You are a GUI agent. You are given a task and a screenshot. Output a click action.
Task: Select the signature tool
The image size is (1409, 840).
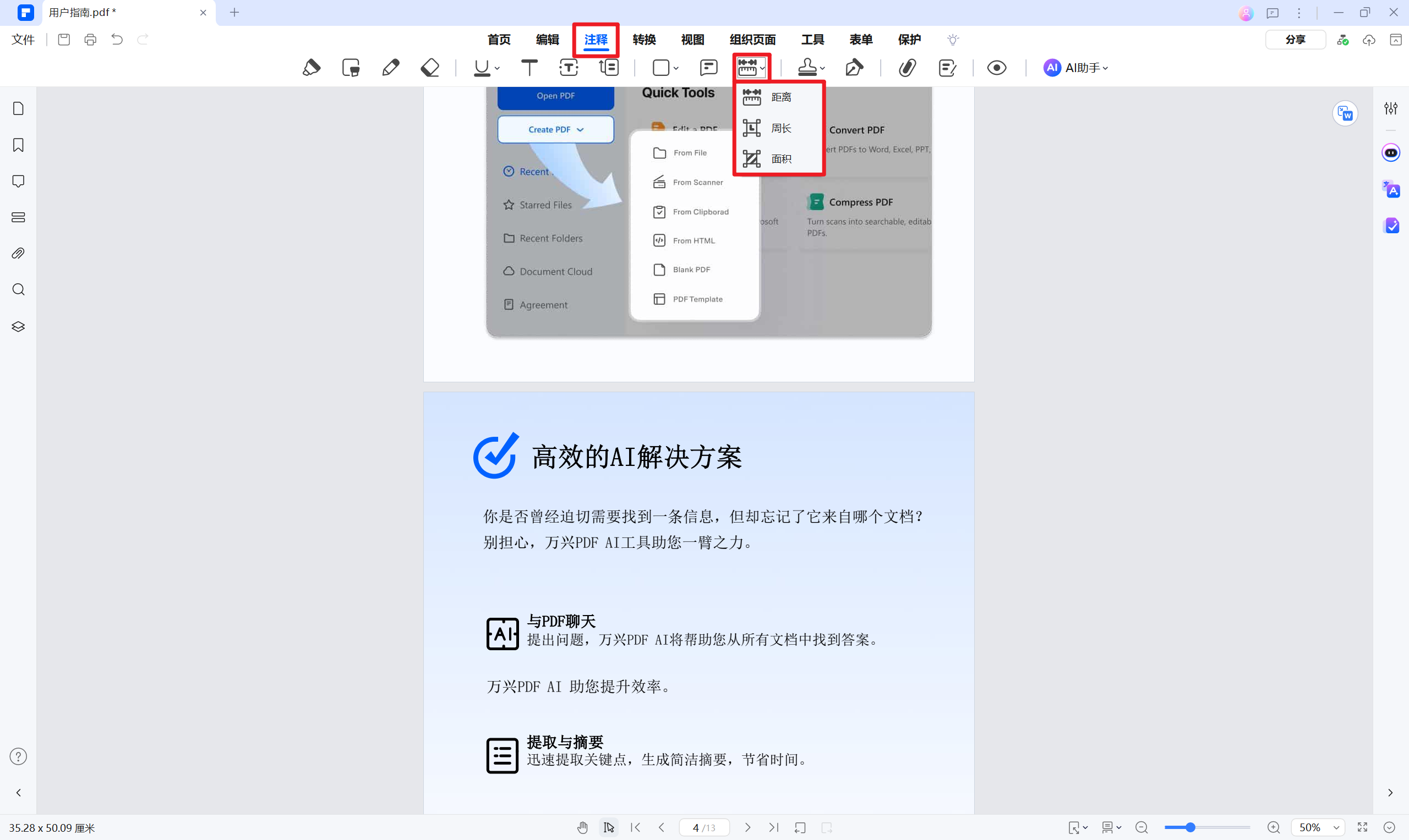pos(854,67)
